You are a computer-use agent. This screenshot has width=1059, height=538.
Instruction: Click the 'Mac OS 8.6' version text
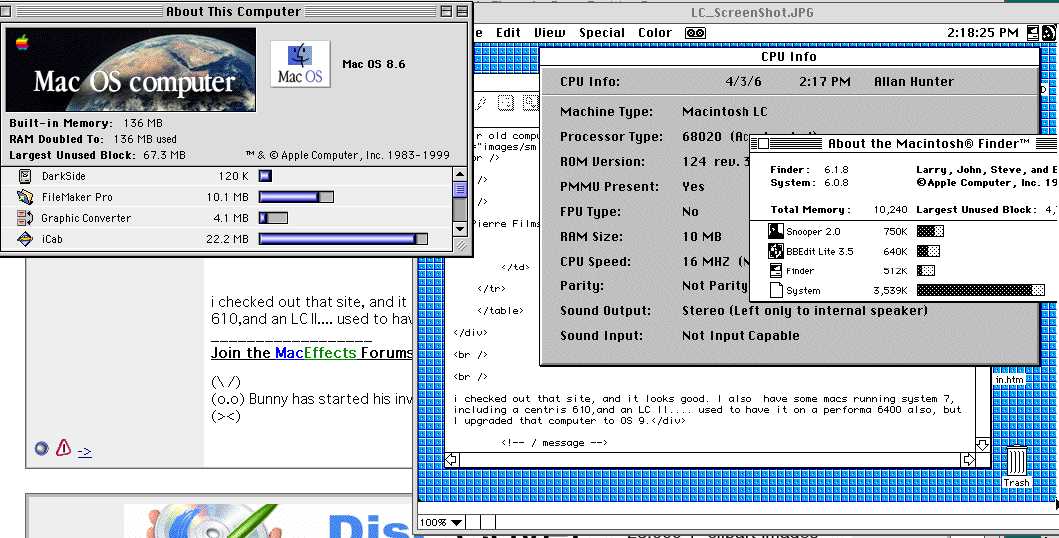[373, 64]
